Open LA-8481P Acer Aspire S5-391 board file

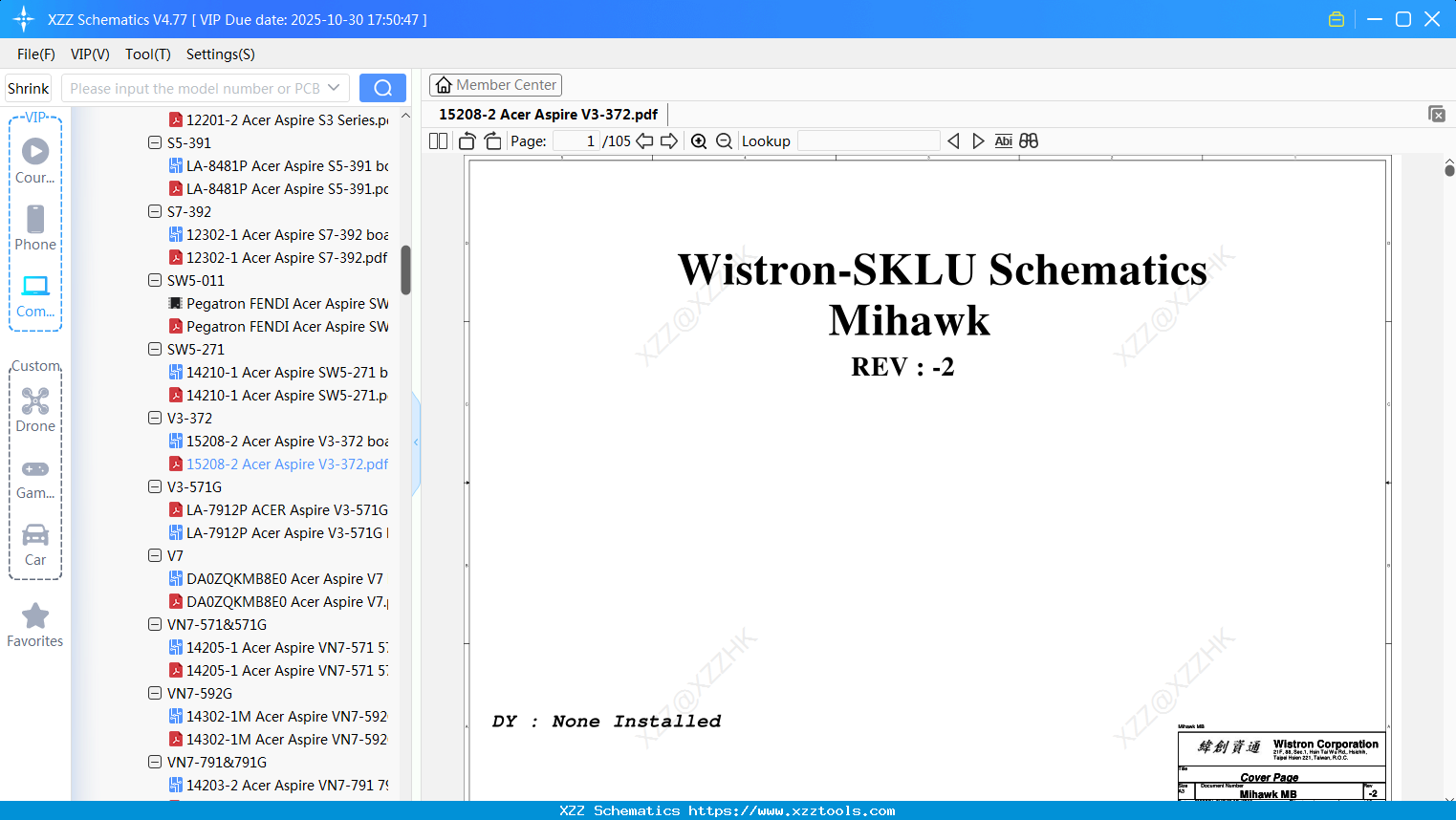[279, 165]
